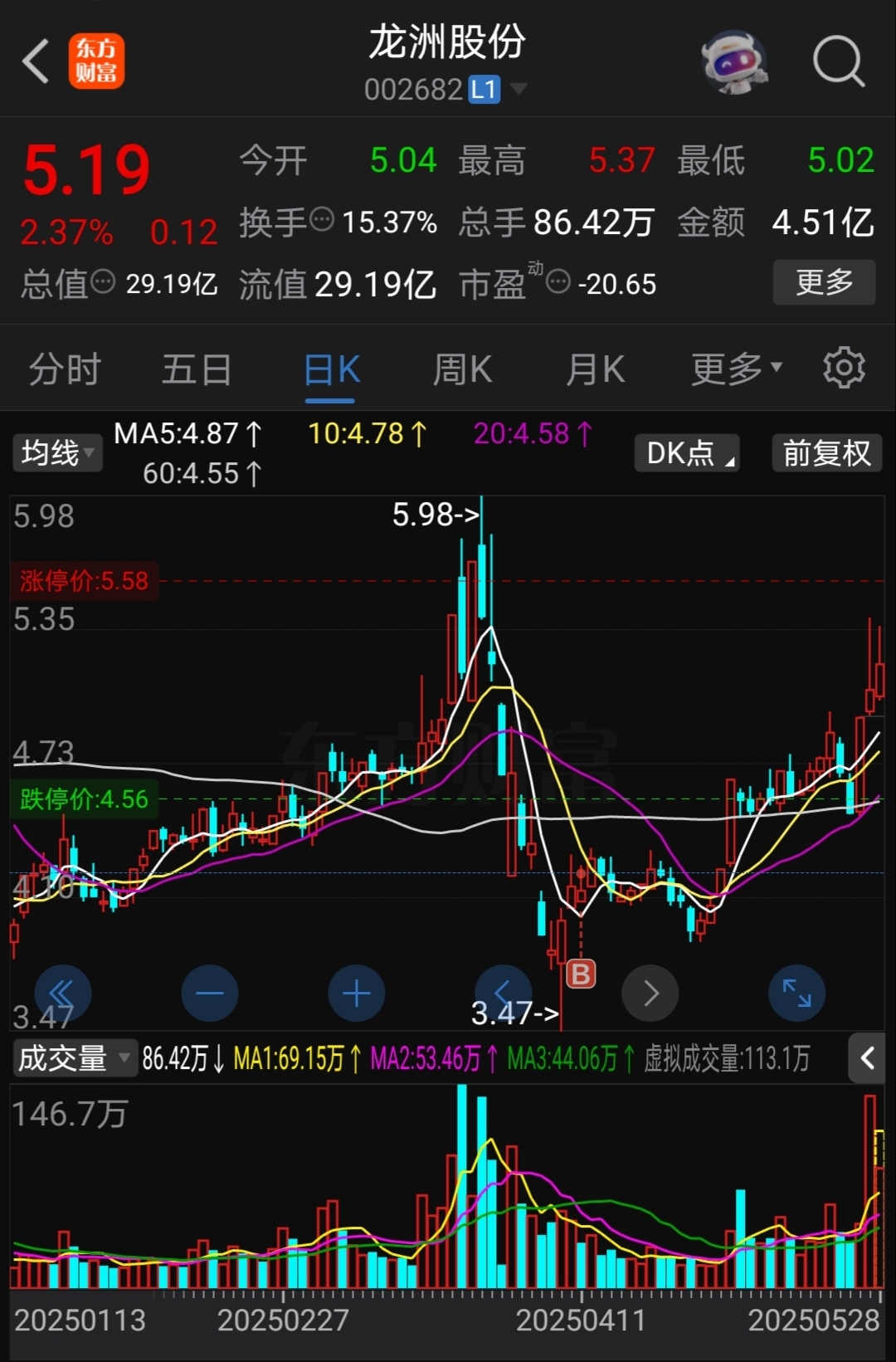Screen dimensions: 896x1362
Task: Open the robot assistant avatar
Action: [x=733, y=61]
